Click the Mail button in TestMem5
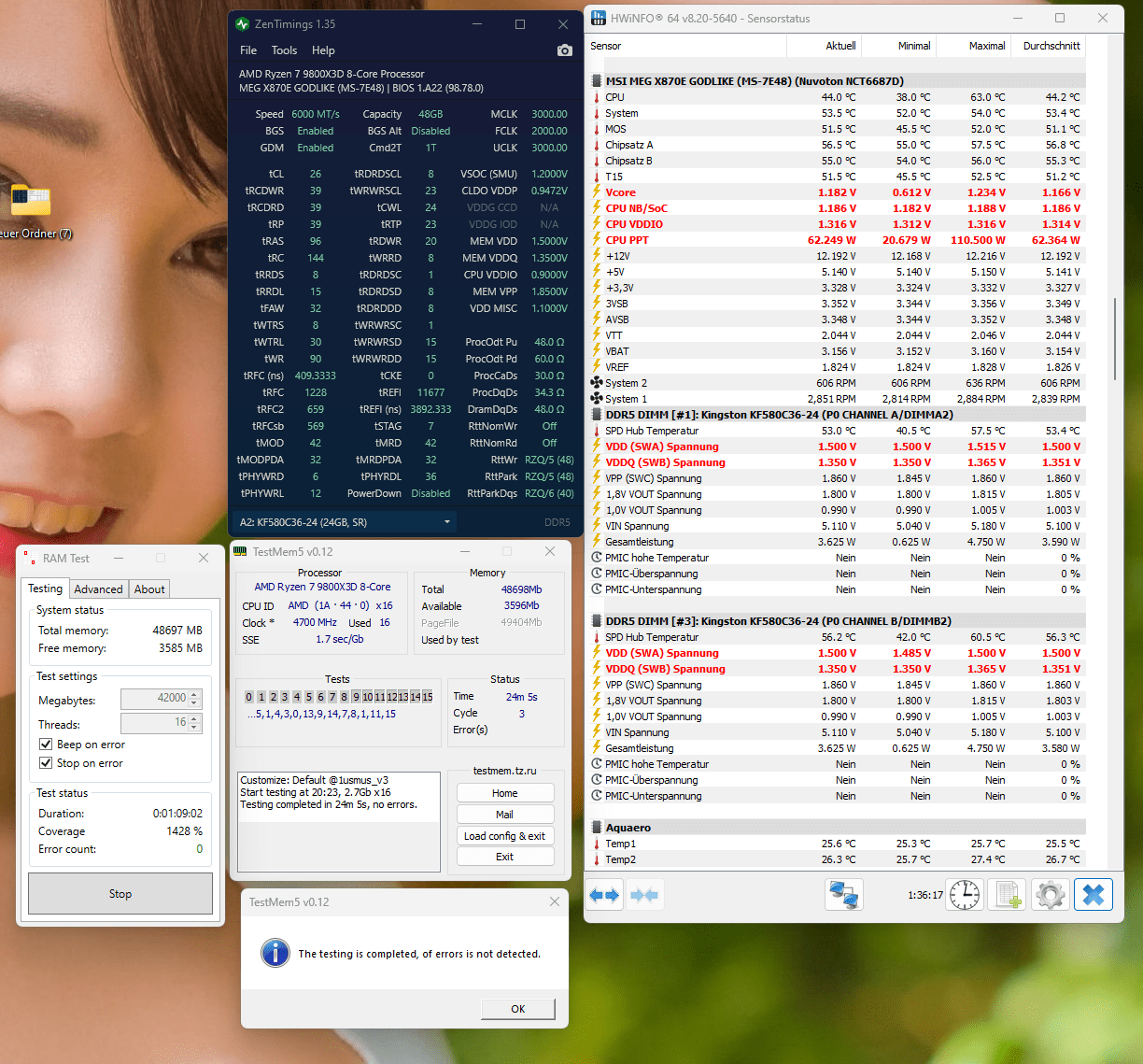This screenshot has height=1064, width=1143. tap(505, 815)
